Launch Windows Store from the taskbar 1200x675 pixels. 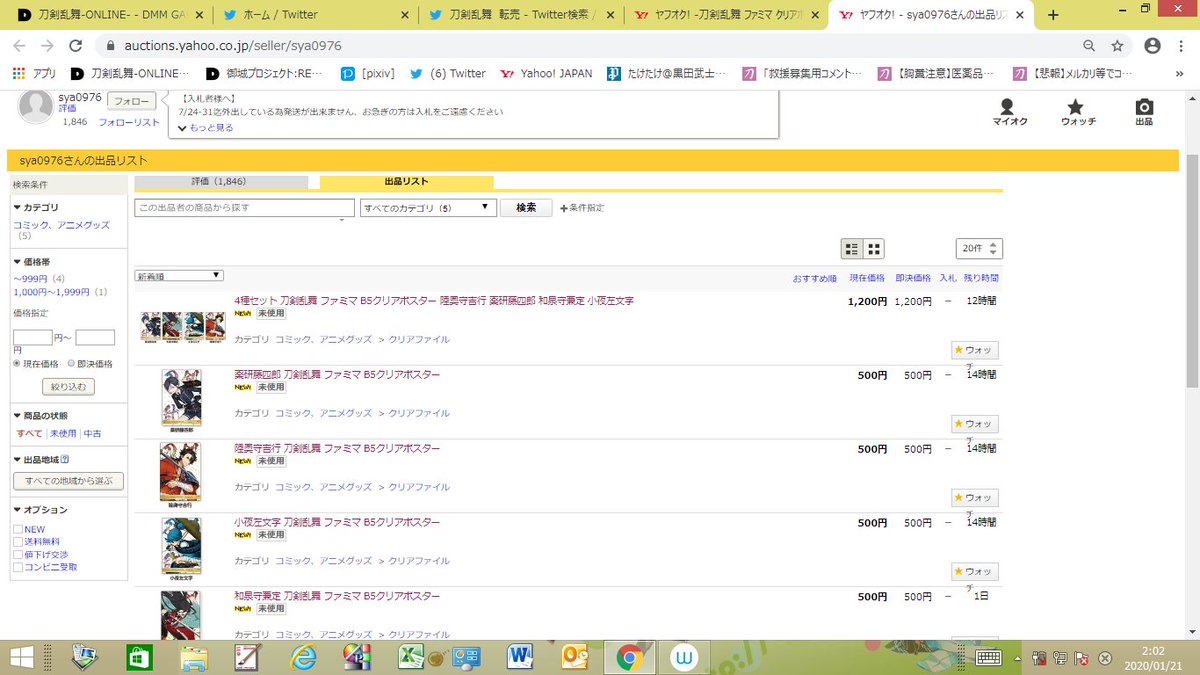(x=139, y=658)
